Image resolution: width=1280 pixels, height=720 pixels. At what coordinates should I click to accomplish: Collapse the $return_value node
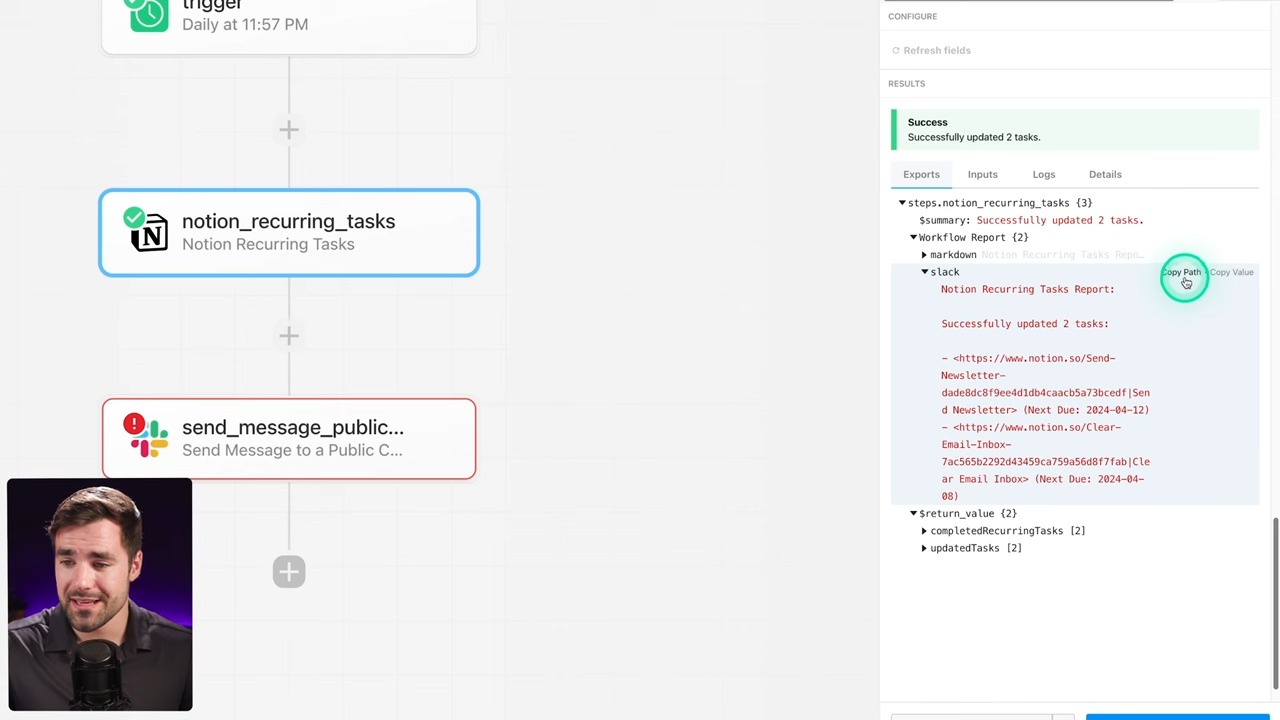913,513
